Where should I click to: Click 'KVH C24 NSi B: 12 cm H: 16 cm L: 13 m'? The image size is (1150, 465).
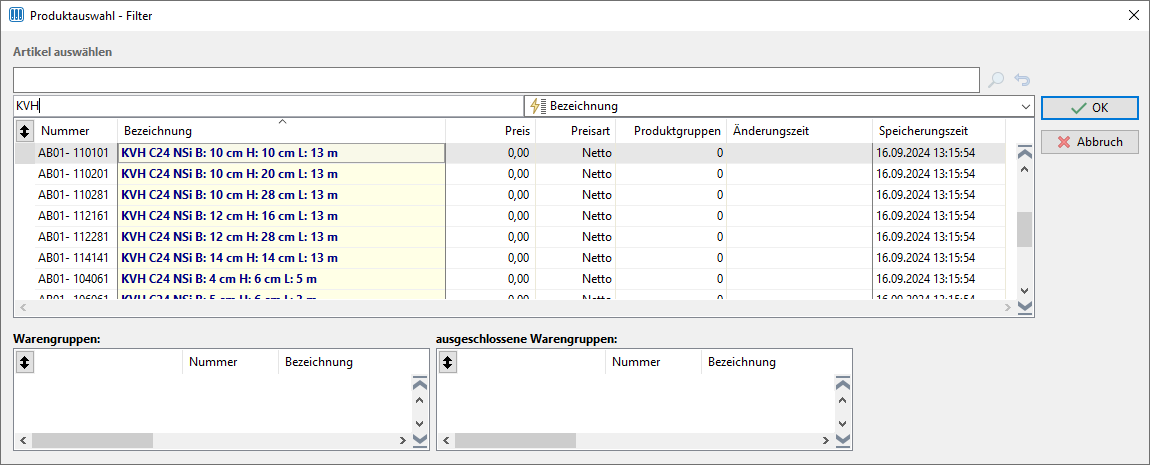pos(230,216)
